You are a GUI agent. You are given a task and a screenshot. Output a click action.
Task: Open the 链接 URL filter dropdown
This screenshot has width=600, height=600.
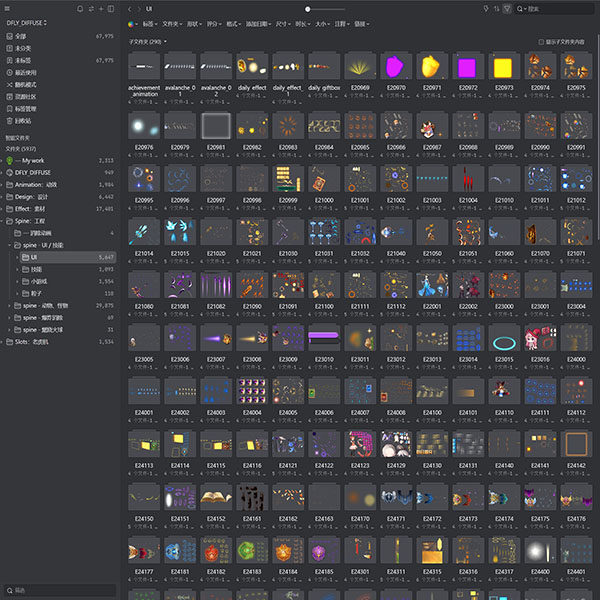pos(362,24)
